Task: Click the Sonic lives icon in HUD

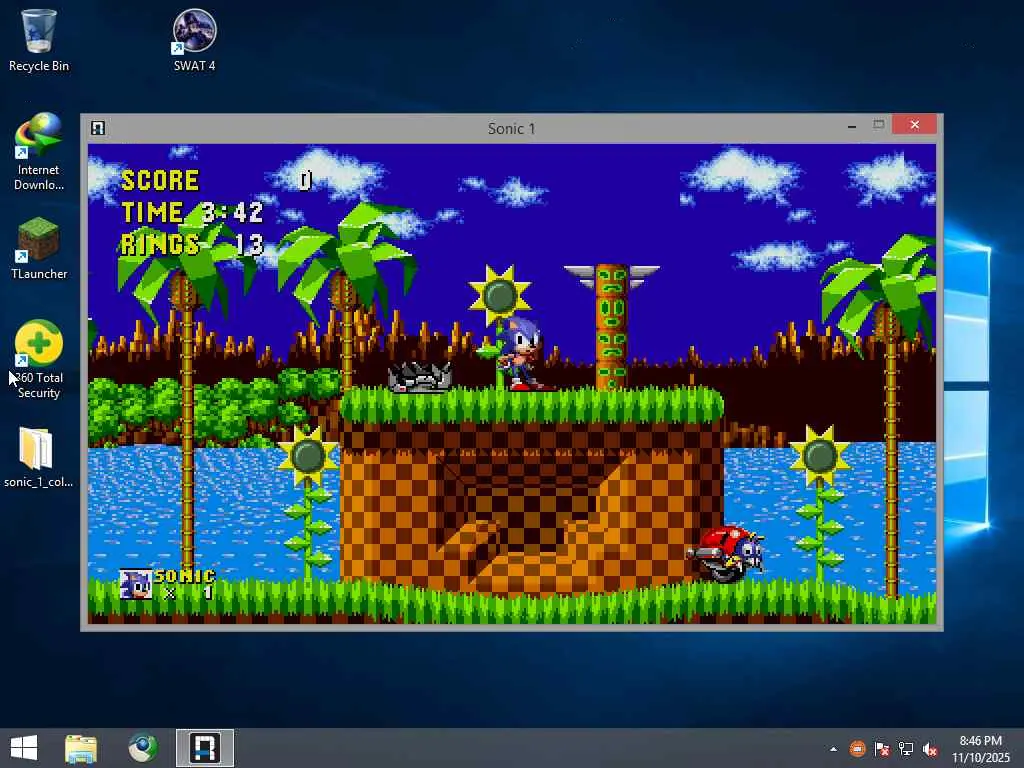Action: (x=136, y=584)
